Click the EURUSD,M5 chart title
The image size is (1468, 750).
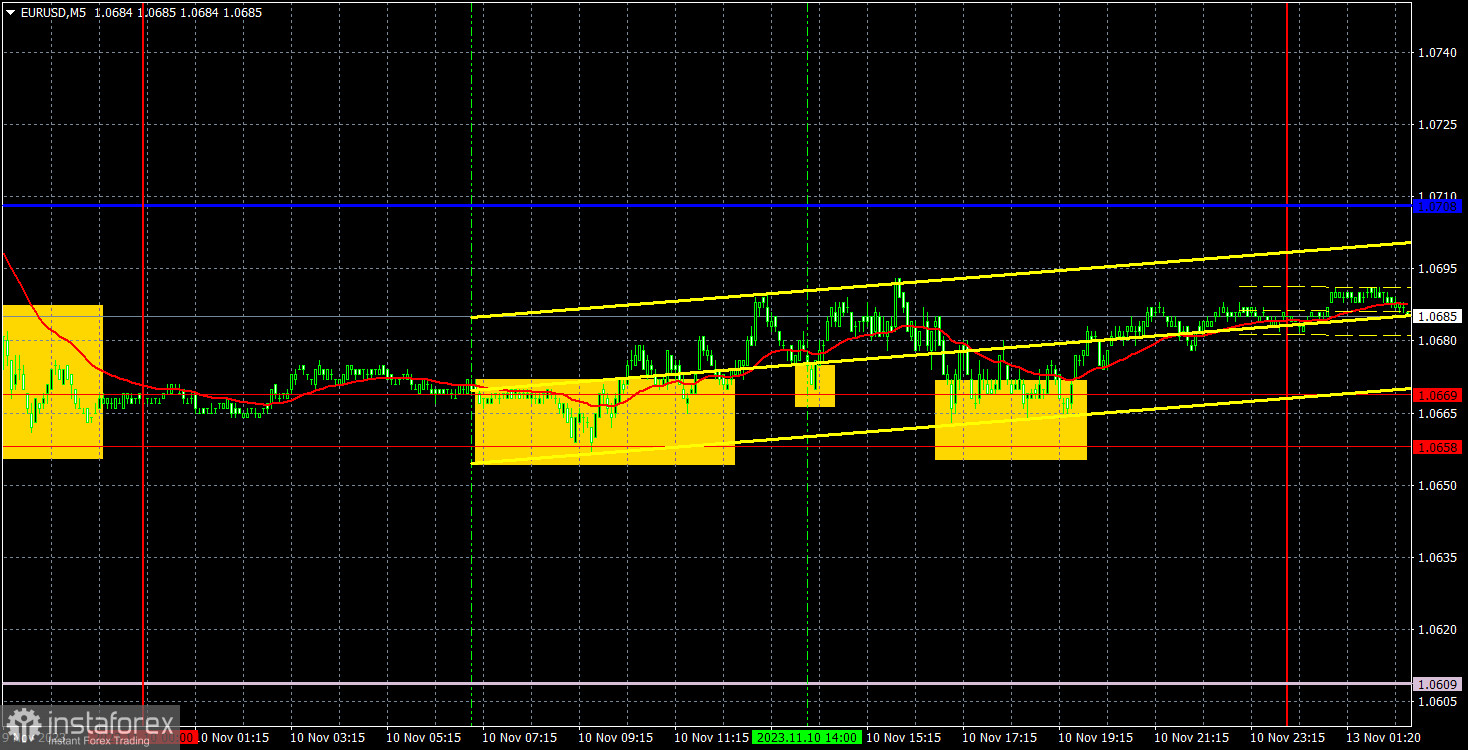(x=51, y=13)
